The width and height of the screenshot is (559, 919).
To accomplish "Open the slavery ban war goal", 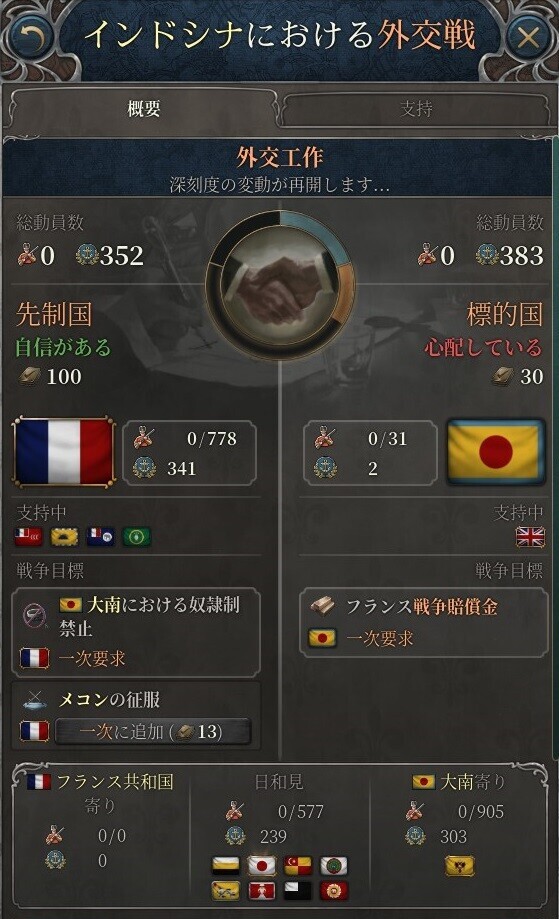I will [x=135, y=632].
